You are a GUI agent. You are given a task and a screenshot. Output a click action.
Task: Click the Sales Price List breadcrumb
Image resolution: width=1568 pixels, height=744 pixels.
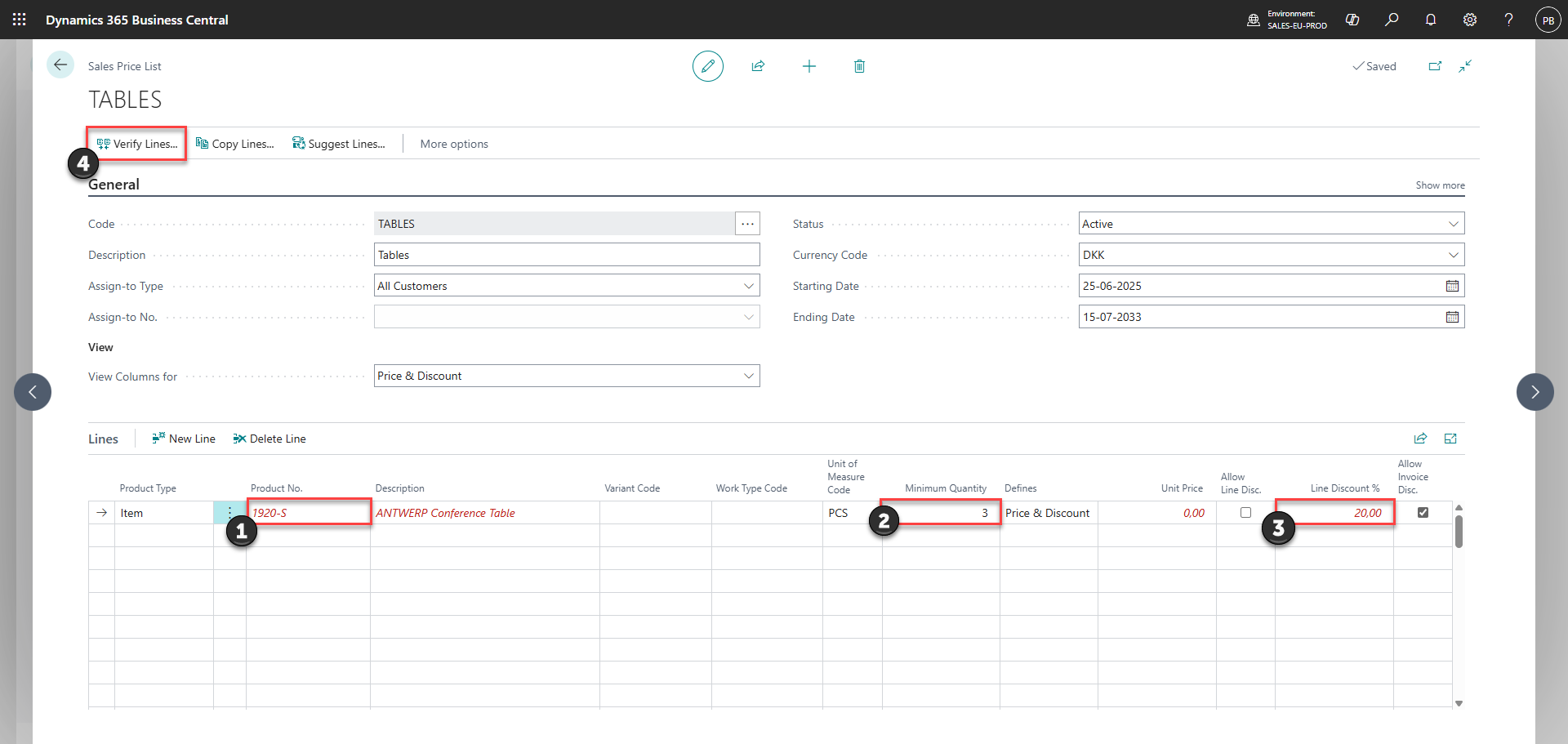[125, 66]
